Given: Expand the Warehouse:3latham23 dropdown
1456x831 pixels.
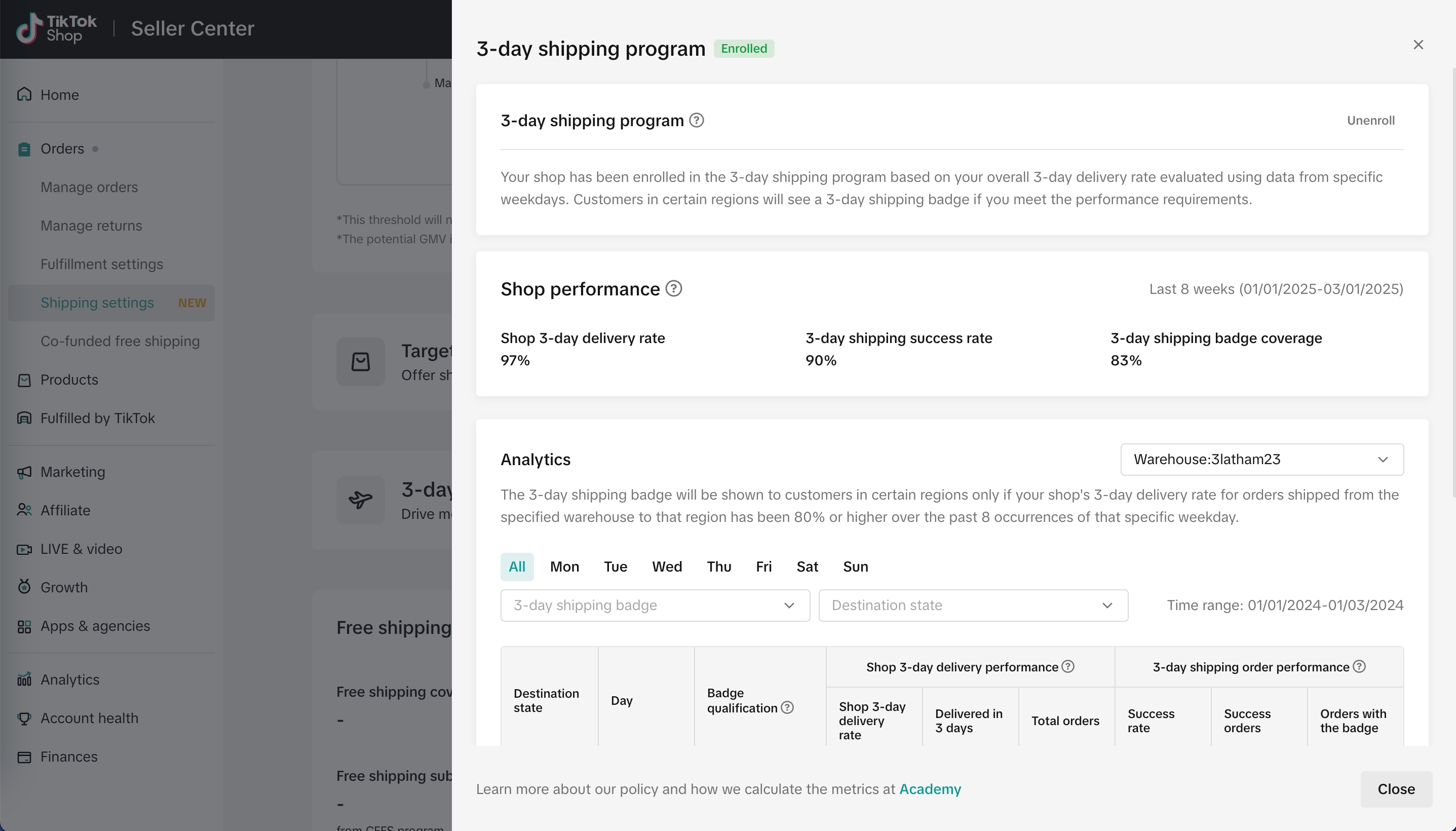Looking at the screenshot, I should click(1261, 460).
